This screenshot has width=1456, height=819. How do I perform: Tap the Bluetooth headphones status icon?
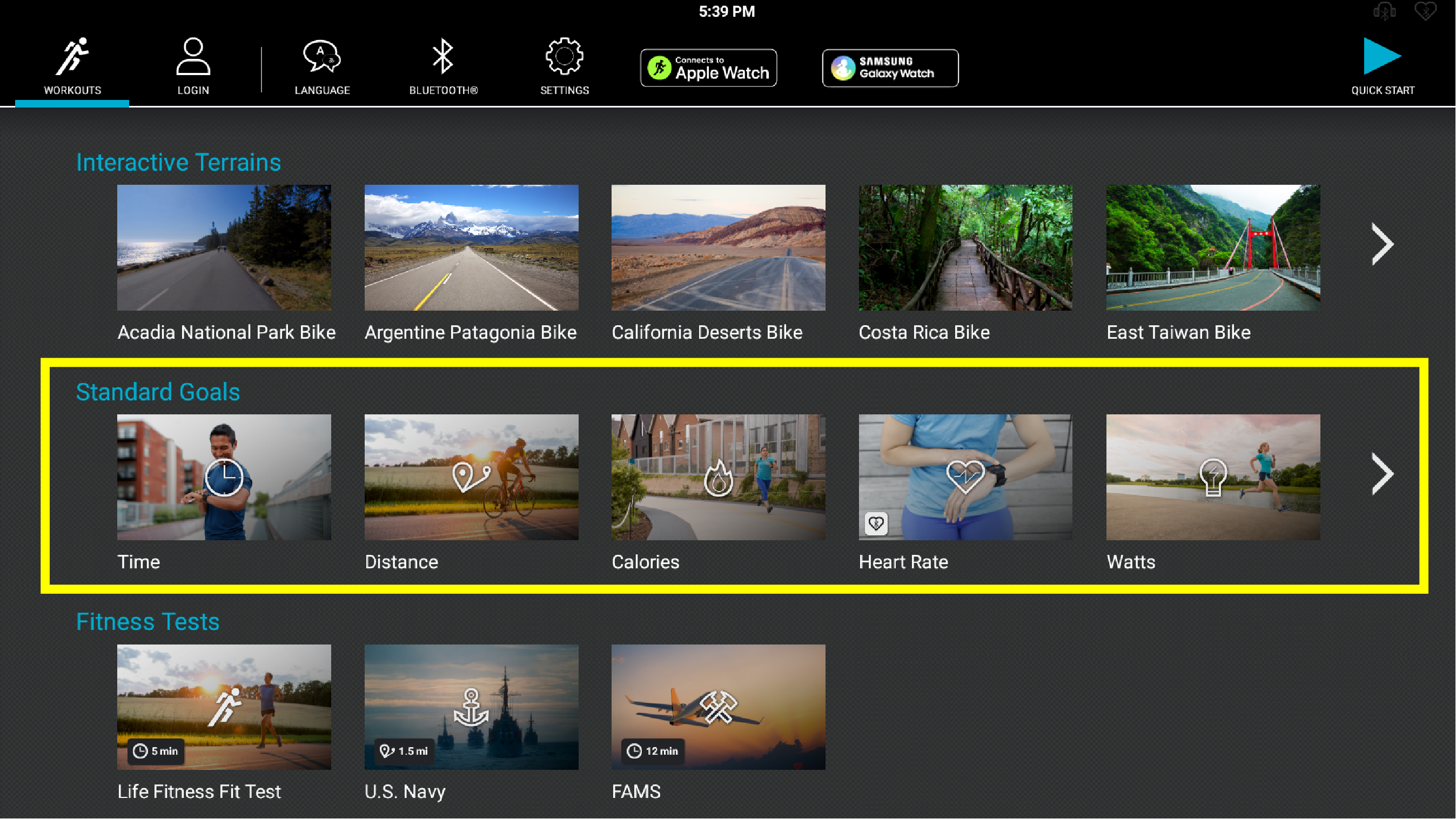[1385, 11]
